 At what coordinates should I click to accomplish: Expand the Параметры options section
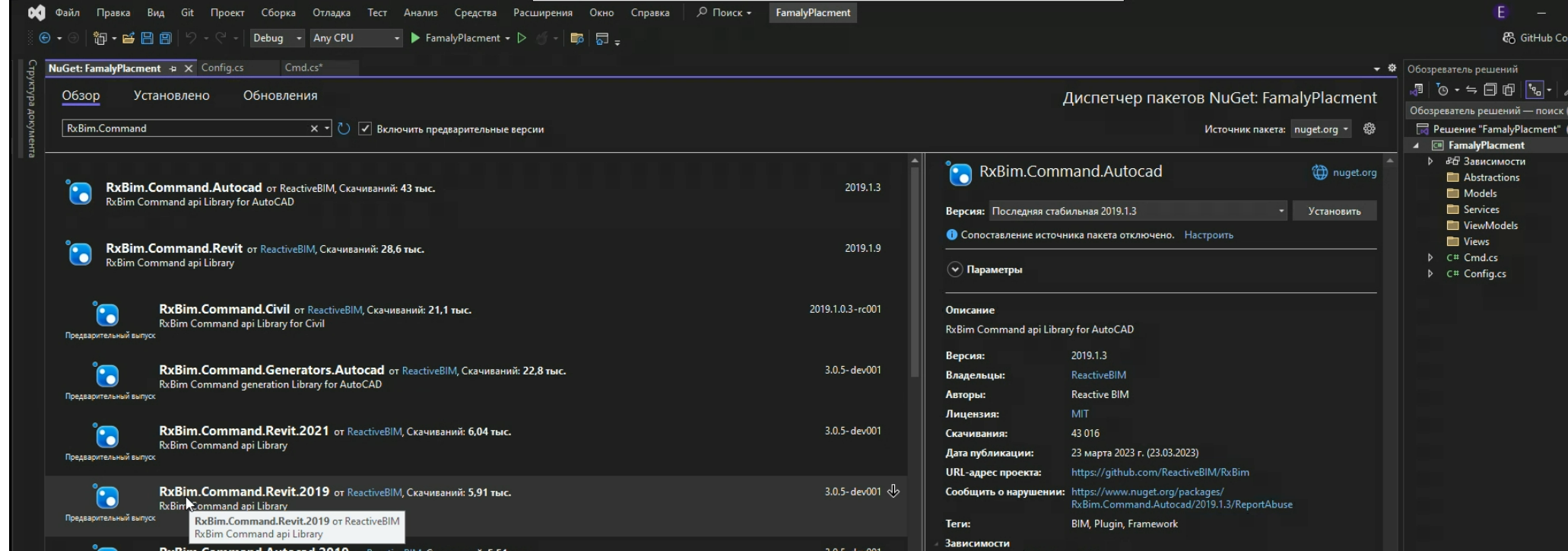pos(954,269)
